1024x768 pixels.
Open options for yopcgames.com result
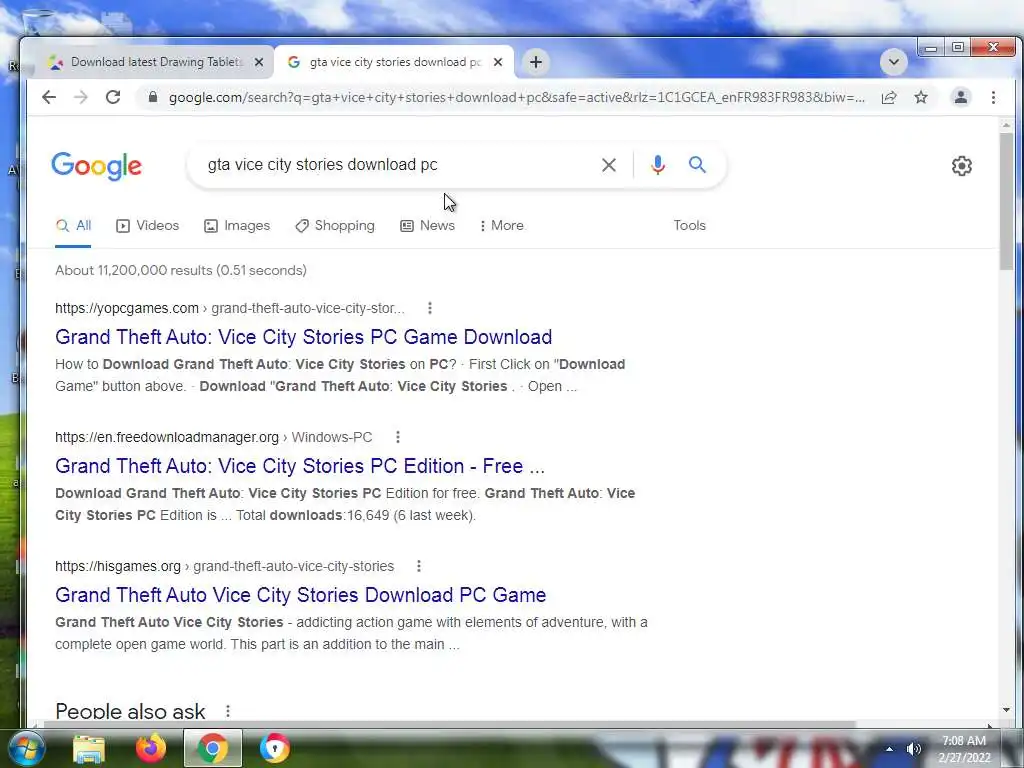pos(429,308)
